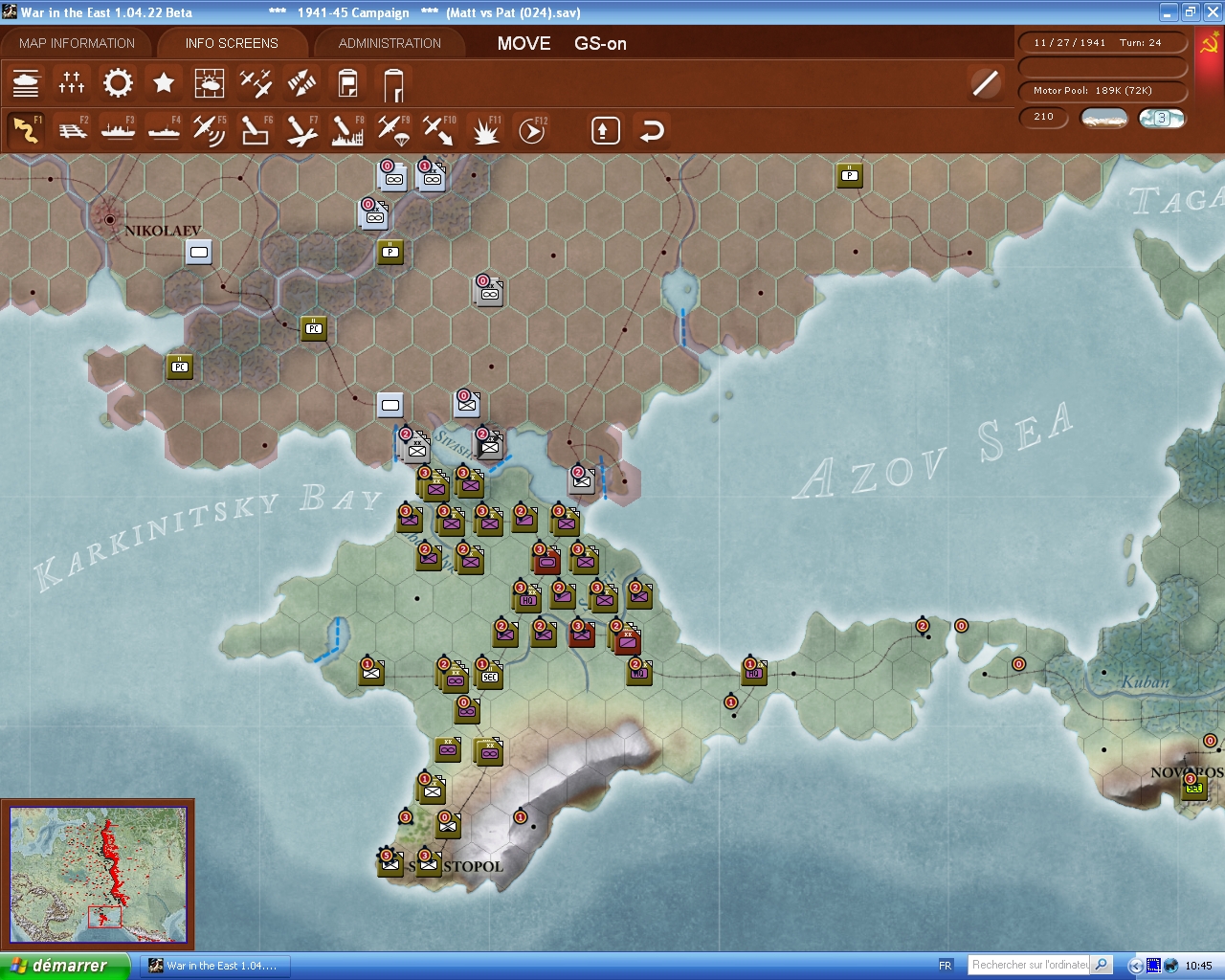Click the tank order of battle icon

(26, 83)
